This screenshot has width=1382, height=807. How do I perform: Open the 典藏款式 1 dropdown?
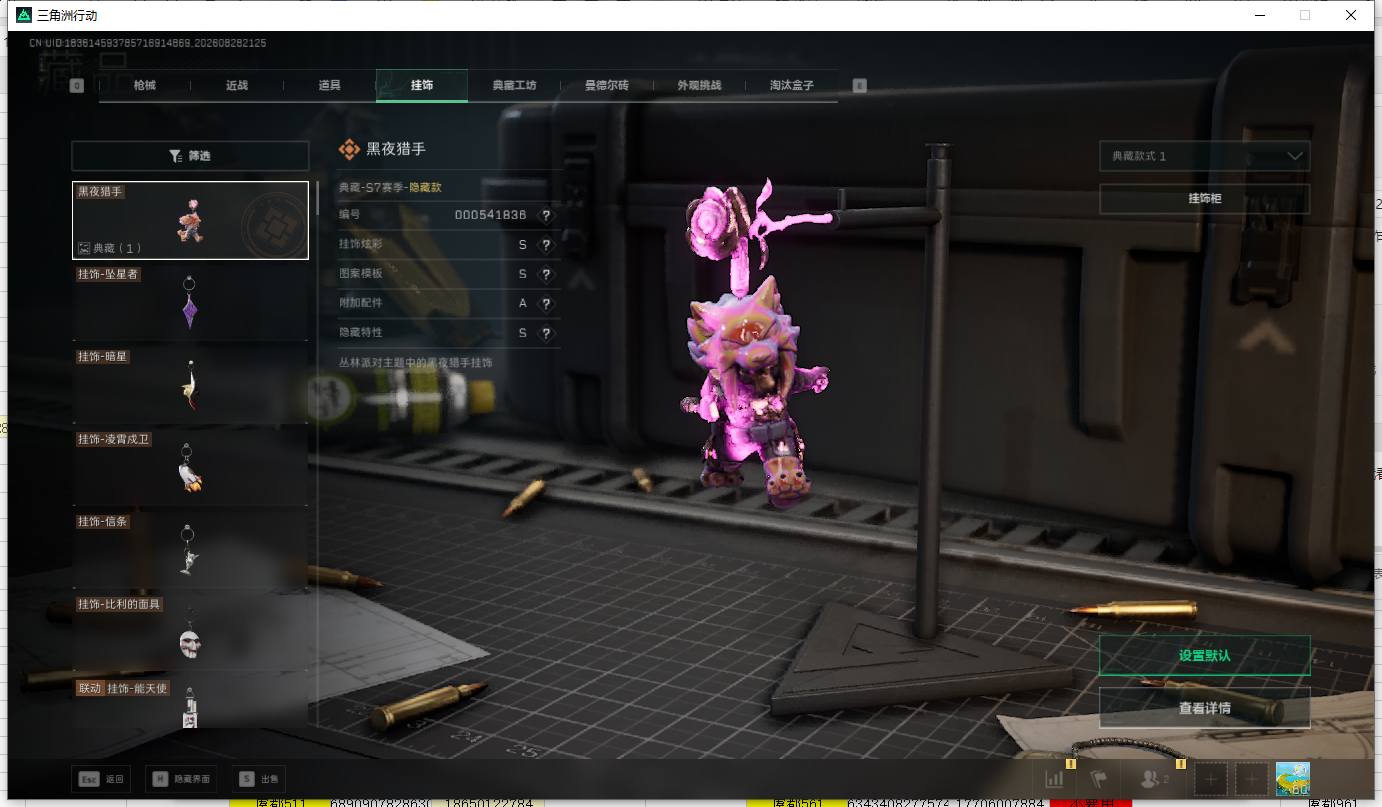point(1204,156)
